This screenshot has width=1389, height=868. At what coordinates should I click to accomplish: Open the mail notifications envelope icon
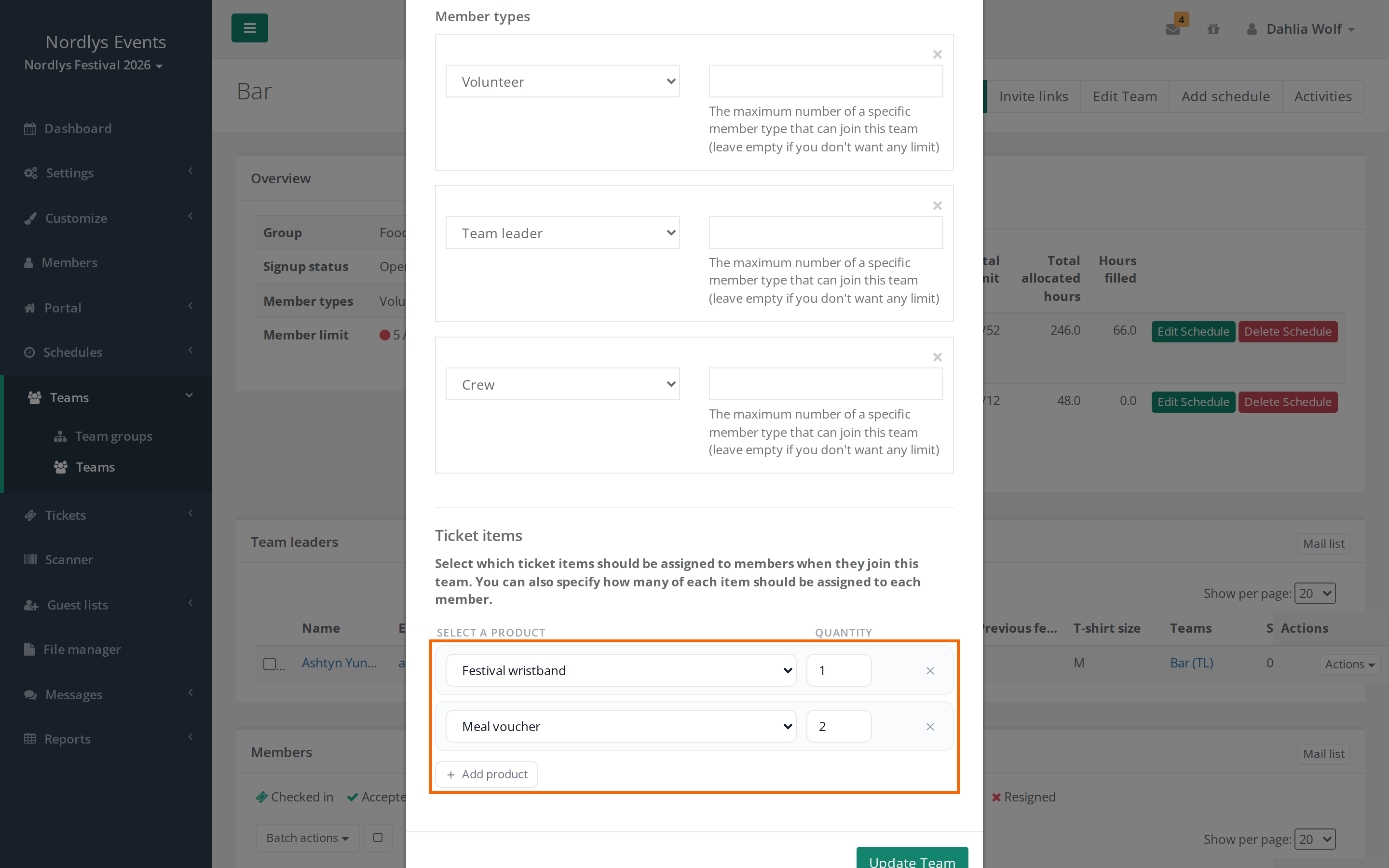pyautogui.click(x=1172, y=29)
